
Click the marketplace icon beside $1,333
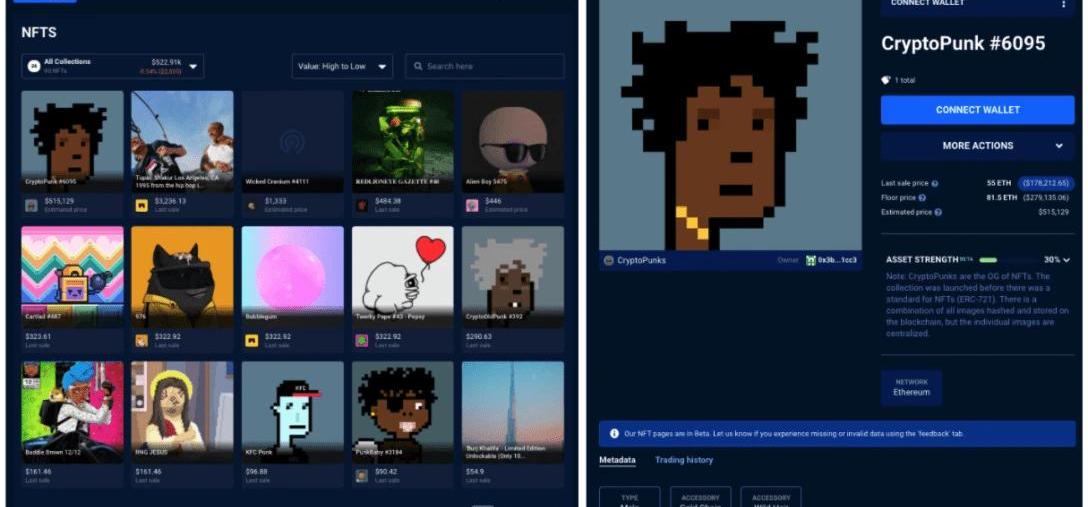pos(252,205)
